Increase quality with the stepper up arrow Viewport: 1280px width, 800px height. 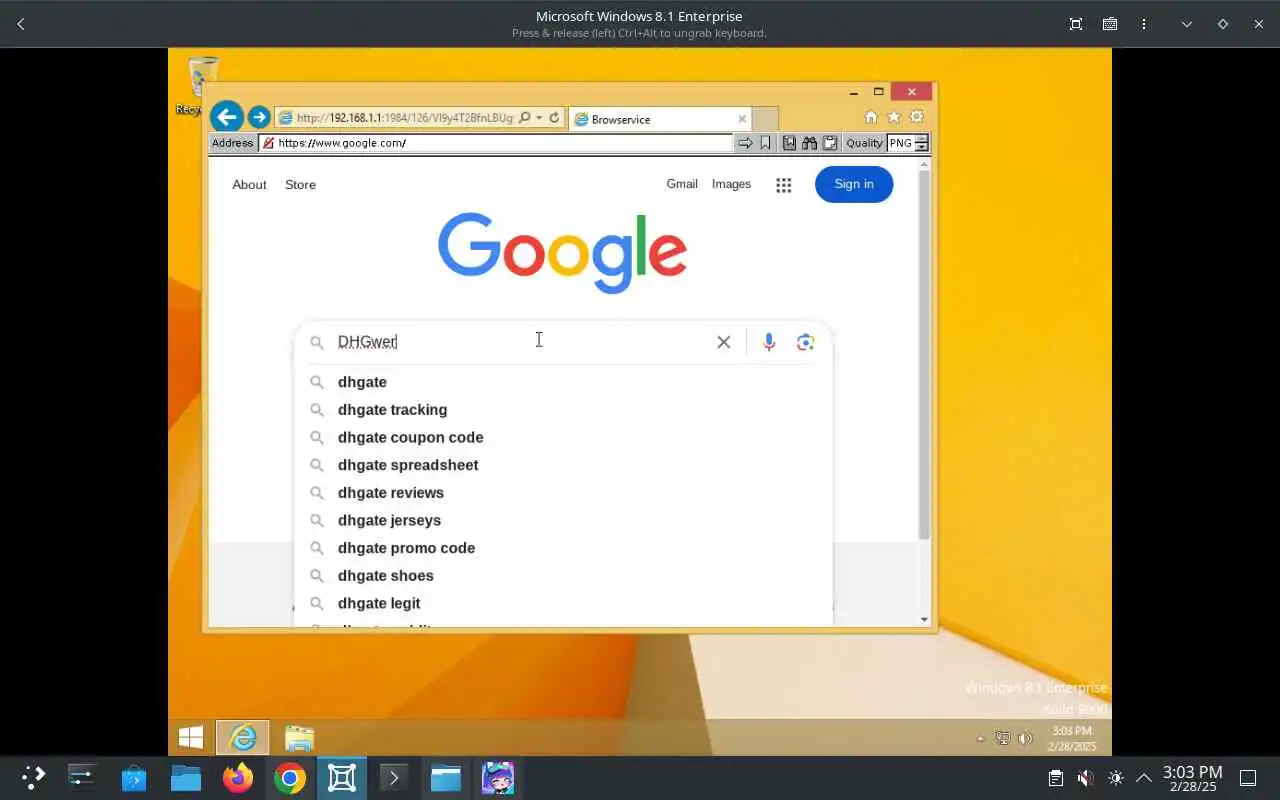(x=921, y=139)
